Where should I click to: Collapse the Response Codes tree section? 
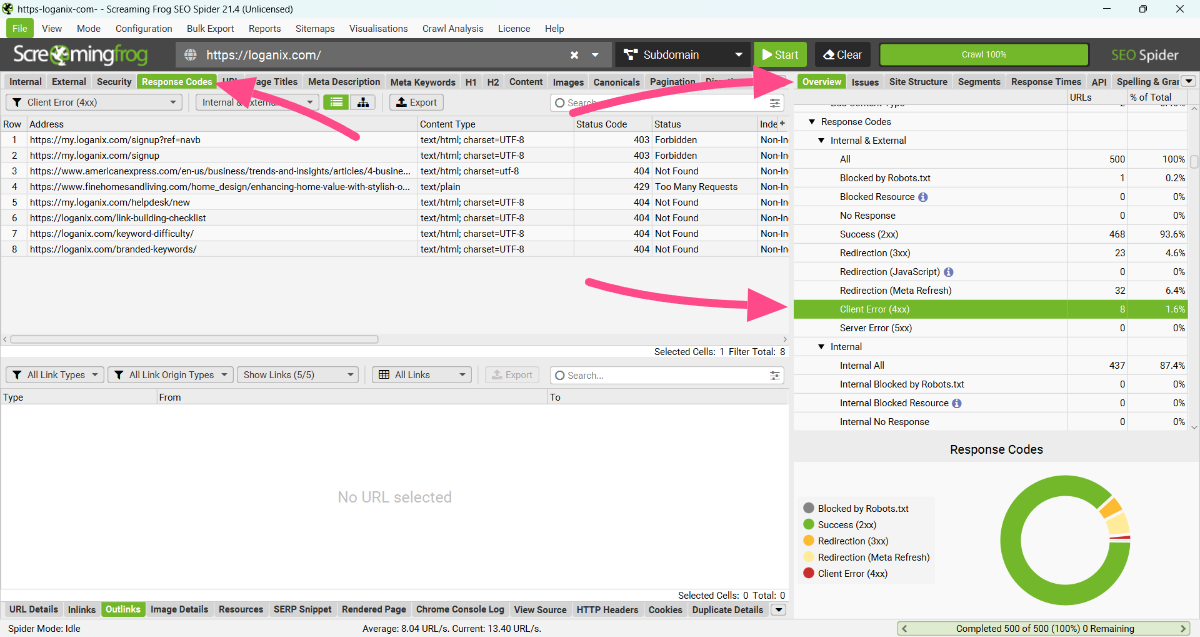812,122
